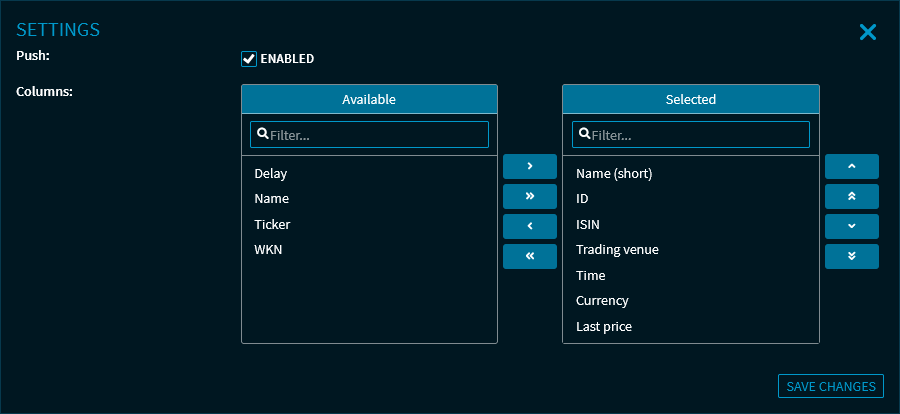Select Last price in Selected list

[x=604, y=327]
